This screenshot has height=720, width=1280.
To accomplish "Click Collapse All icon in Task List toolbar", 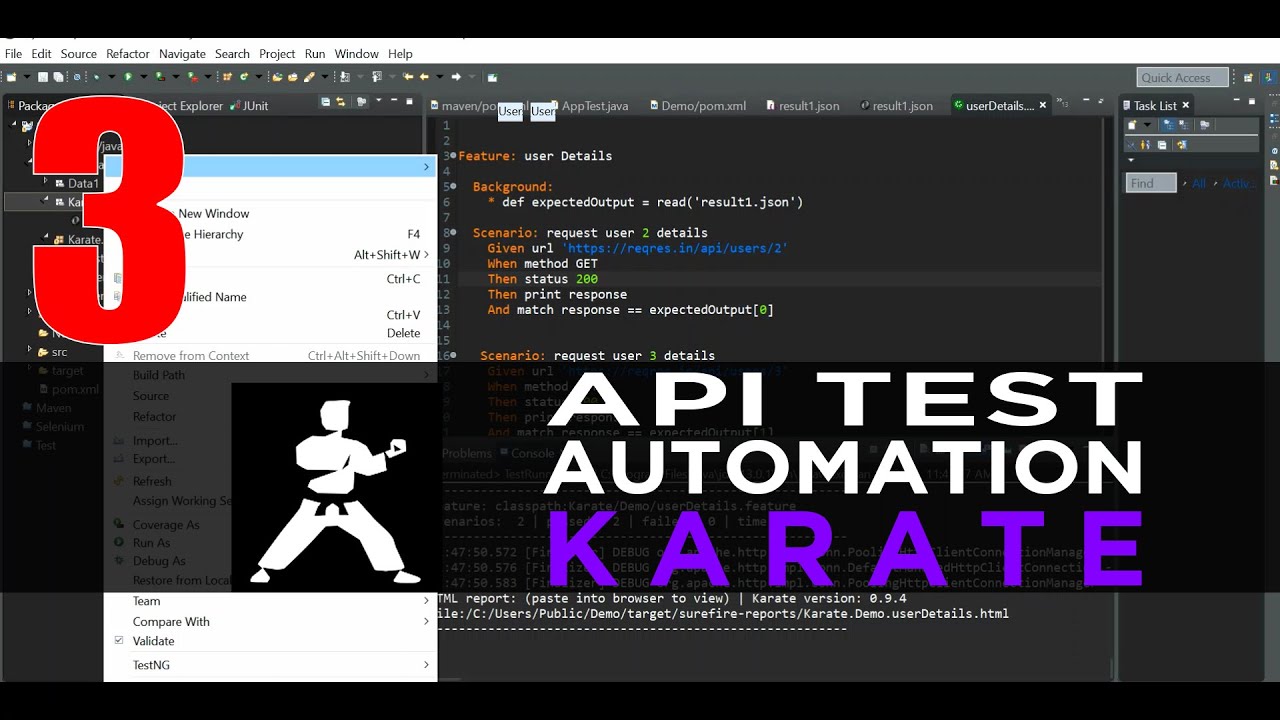I will click(x=1162, y=145).
